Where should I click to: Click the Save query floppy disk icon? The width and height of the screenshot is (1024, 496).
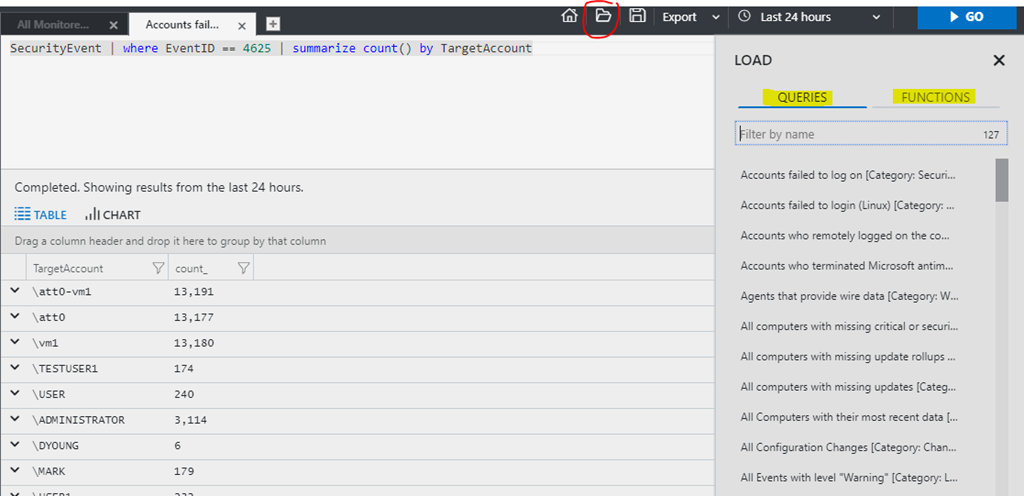point(637,16)
